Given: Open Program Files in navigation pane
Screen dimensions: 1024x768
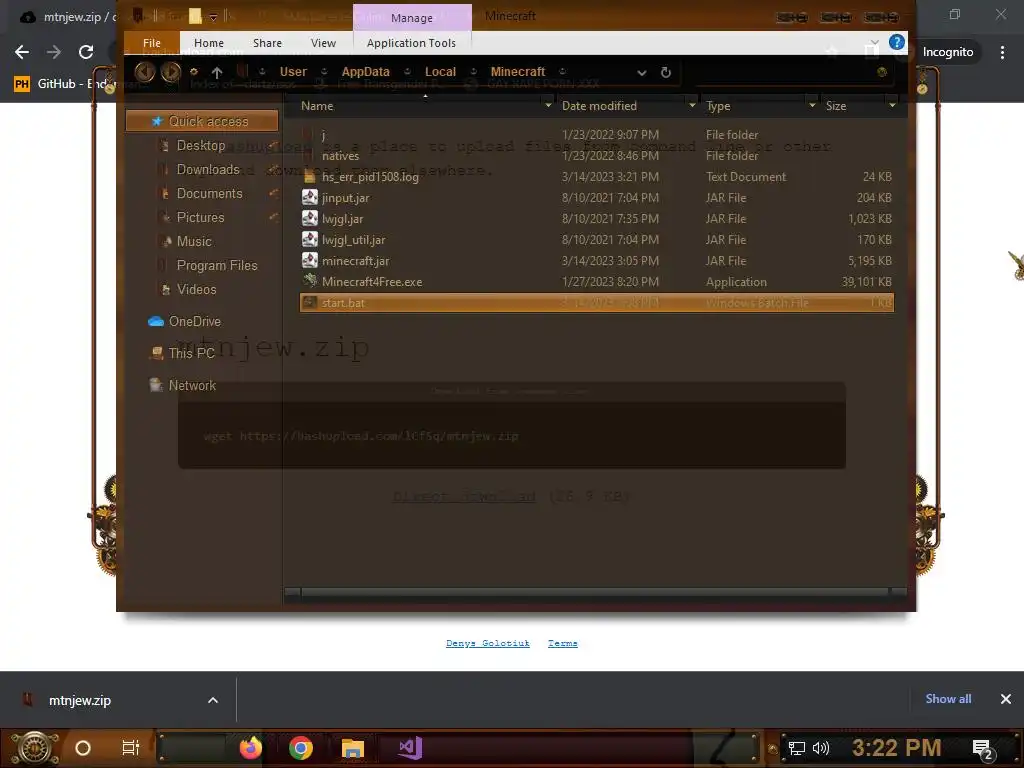Looking at the screenshot, I should (217, 265).
